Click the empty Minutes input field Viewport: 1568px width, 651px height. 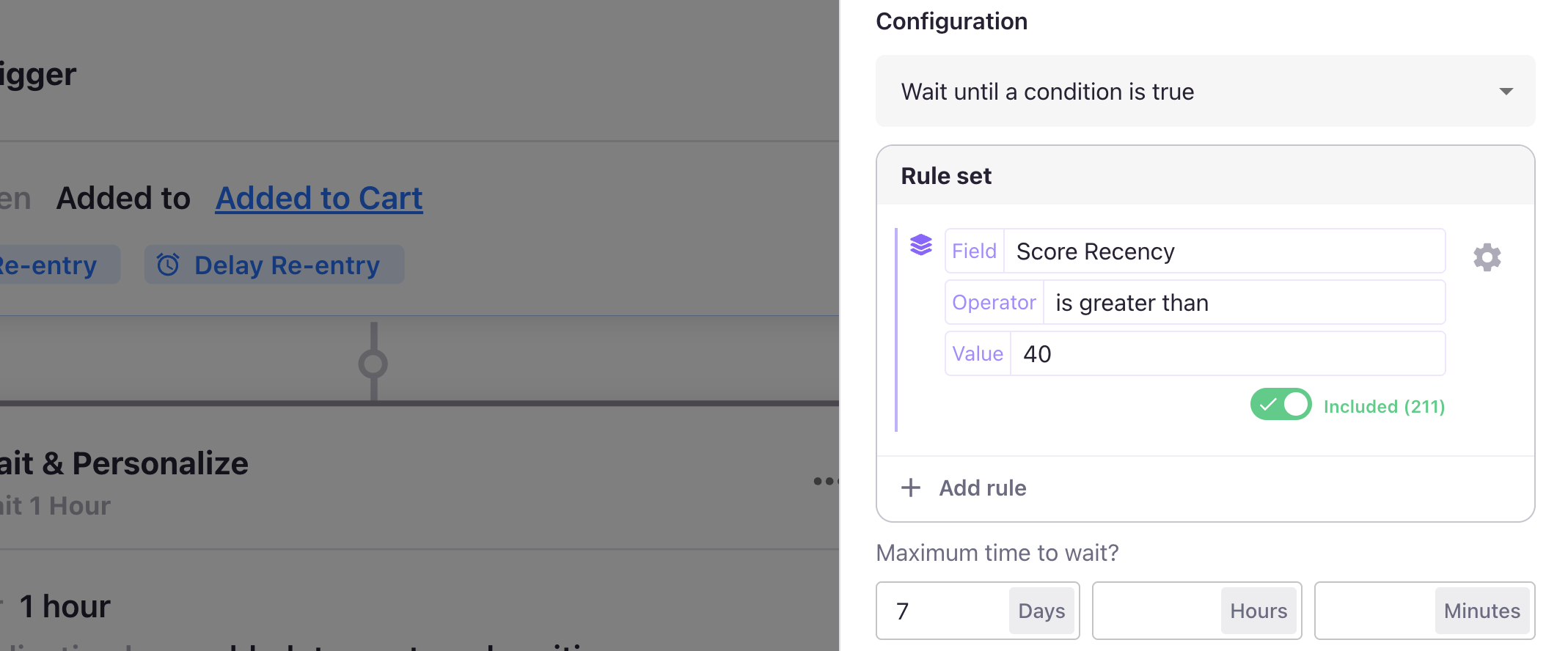click(1375, 611)
